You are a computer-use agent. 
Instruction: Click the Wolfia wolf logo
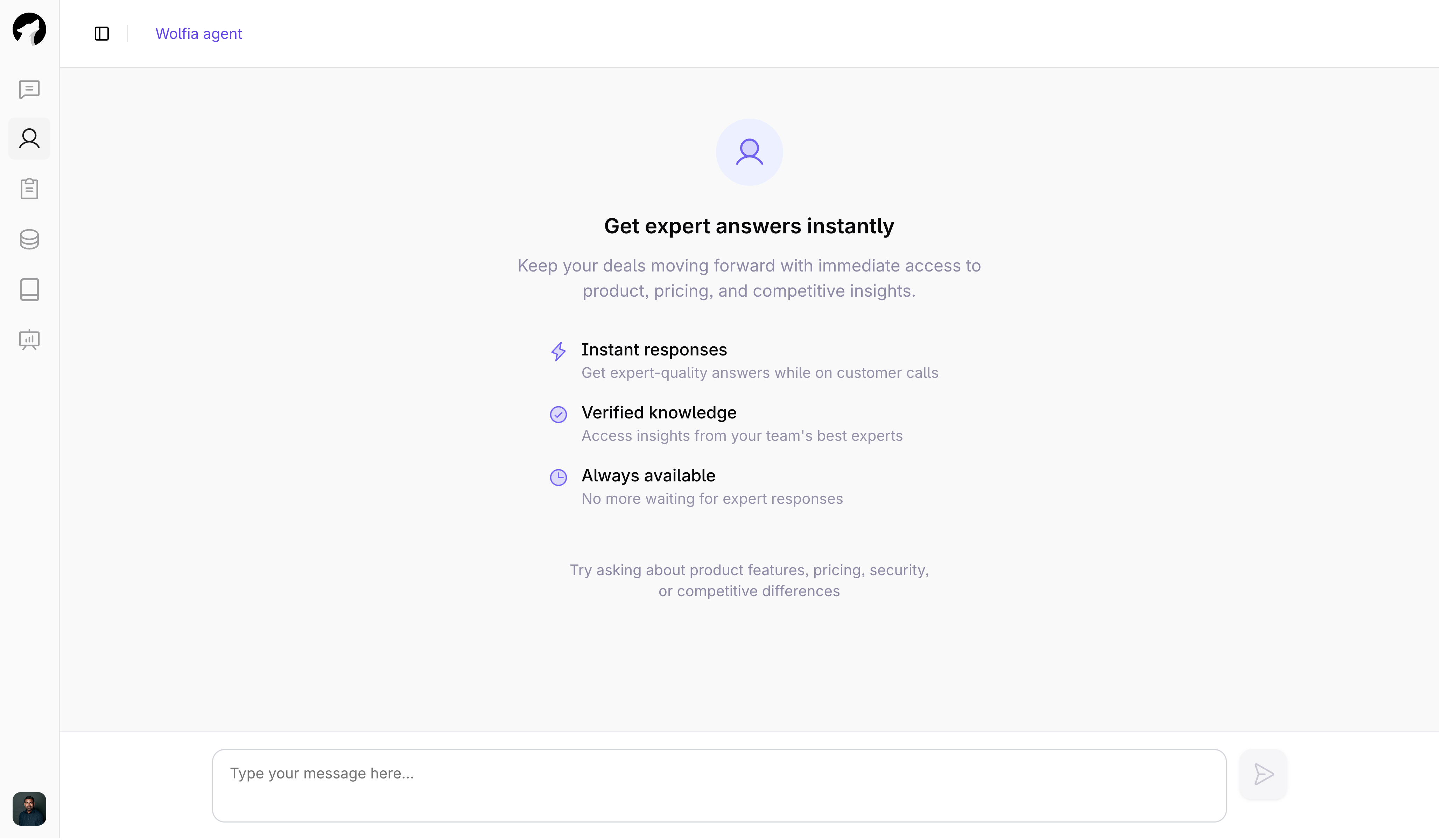coord(29,29)
